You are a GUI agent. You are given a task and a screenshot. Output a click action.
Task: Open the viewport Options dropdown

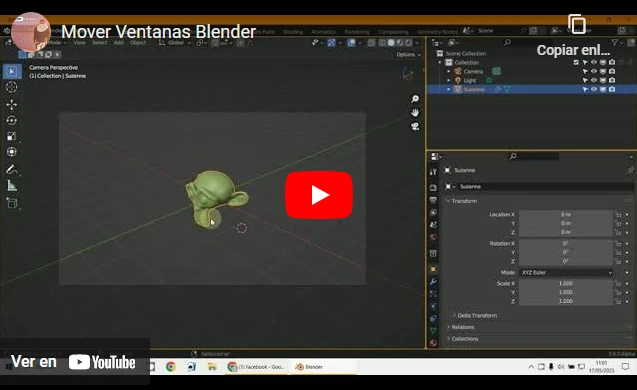point(408,54)
